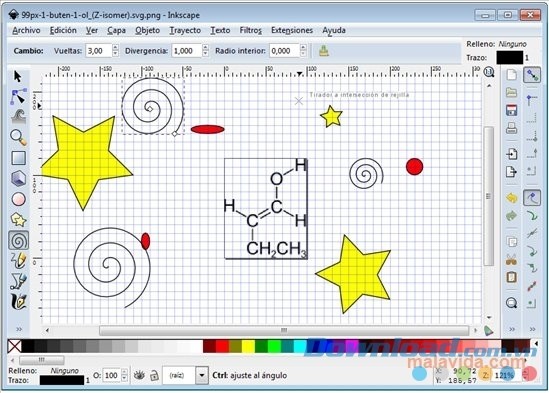Click the opacity O: spinner arrows
The width and height of the screenshot is (549, 393).
(124, 375)
